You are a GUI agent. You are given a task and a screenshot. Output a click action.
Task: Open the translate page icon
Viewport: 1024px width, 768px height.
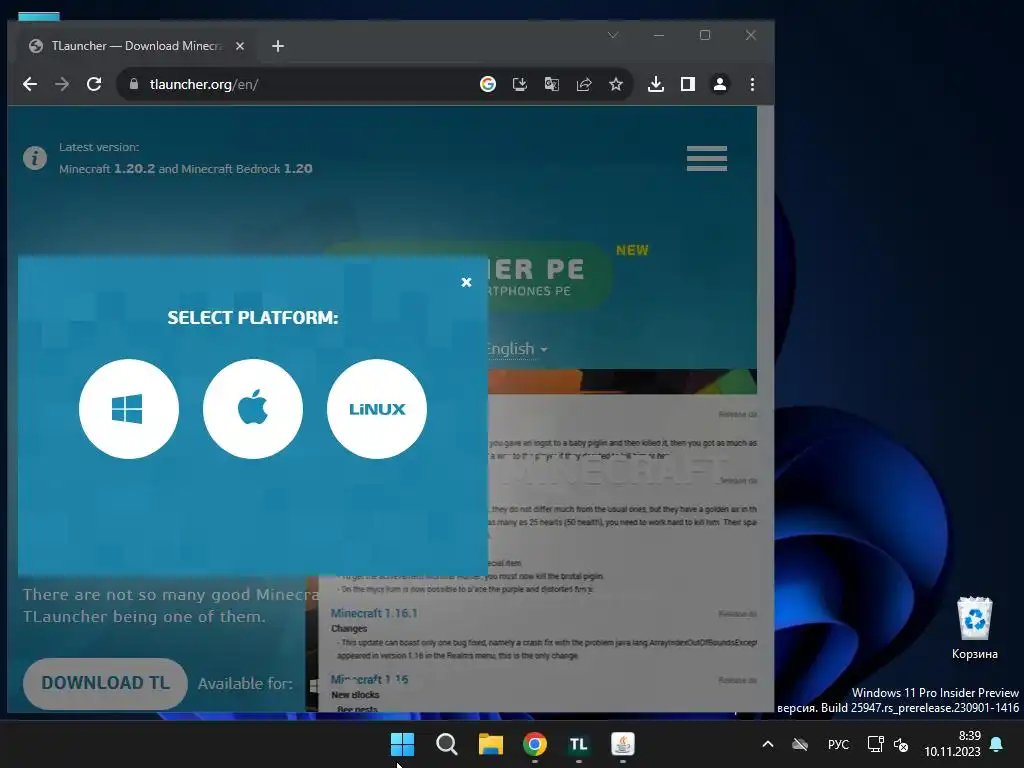coord(552,84)
